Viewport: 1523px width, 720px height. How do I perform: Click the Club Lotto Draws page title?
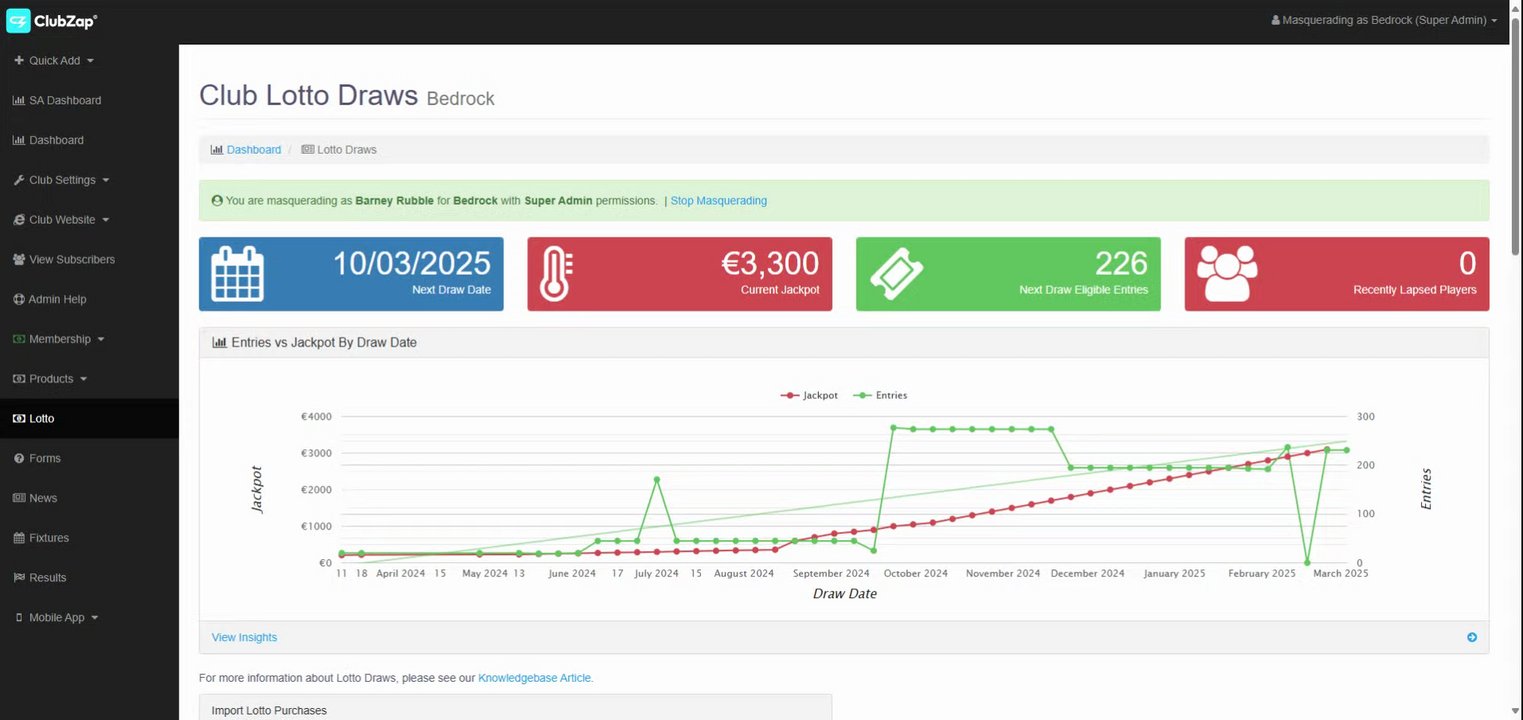tap(308, 95)
